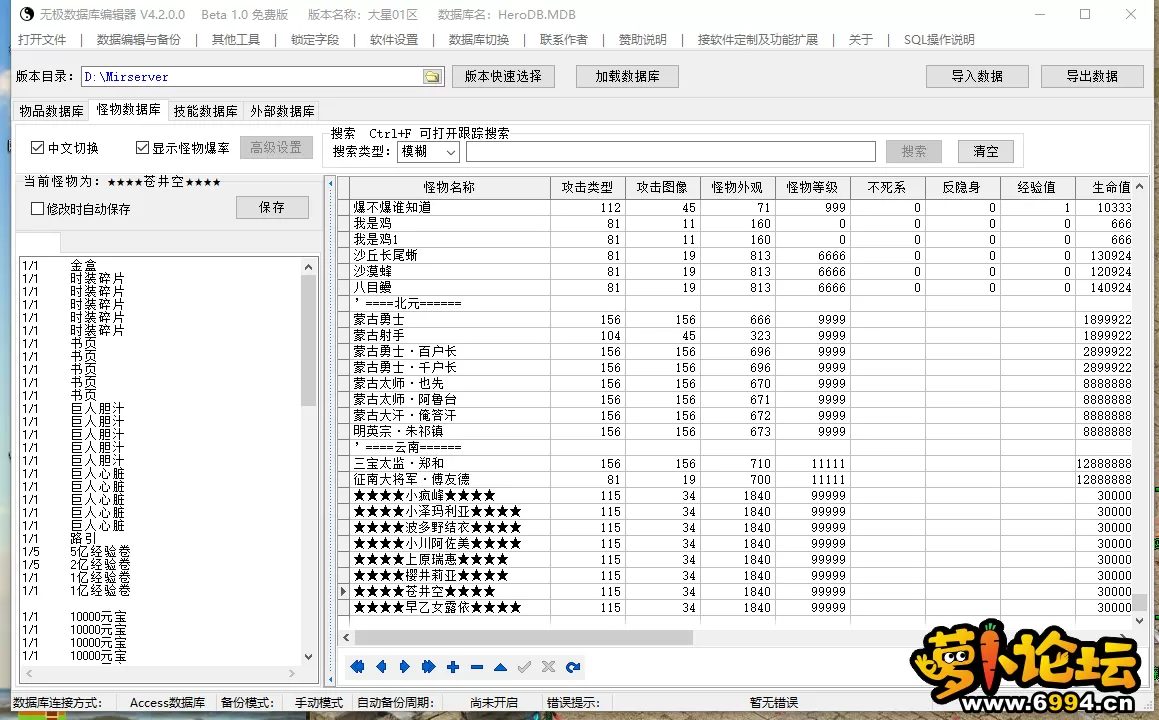Go to next record arrow
This screenshot has width=1159, height=720.
404,667
